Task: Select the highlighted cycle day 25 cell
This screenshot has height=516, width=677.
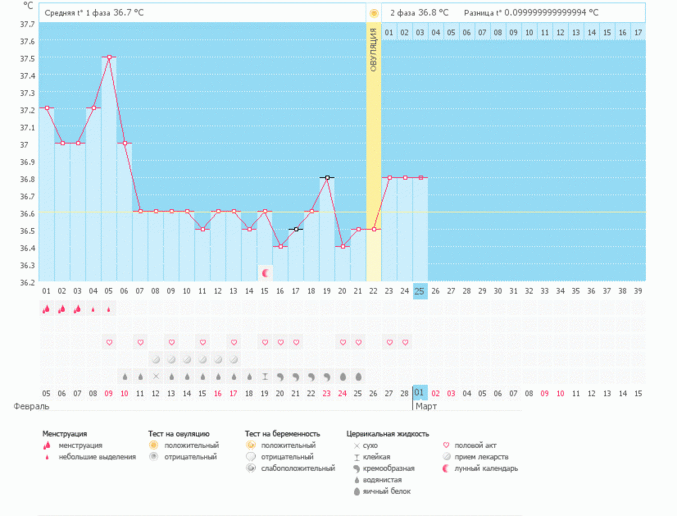Action: pos(420,290)
